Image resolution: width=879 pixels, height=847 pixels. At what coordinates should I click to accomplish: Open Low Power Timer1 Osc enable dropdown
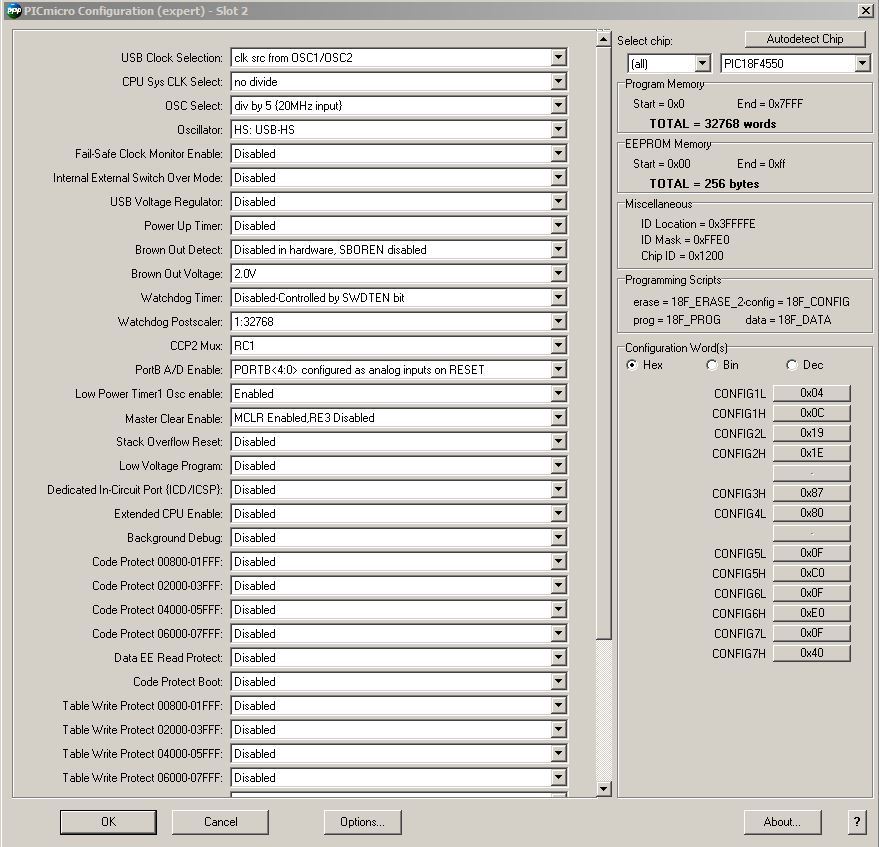pyautogui.click(x=558, y=394)
